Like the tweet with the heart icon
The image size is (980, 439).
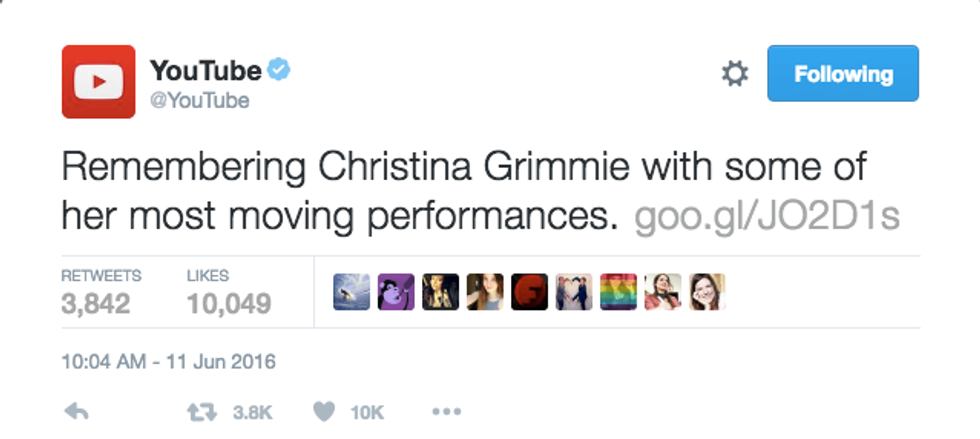323,411
